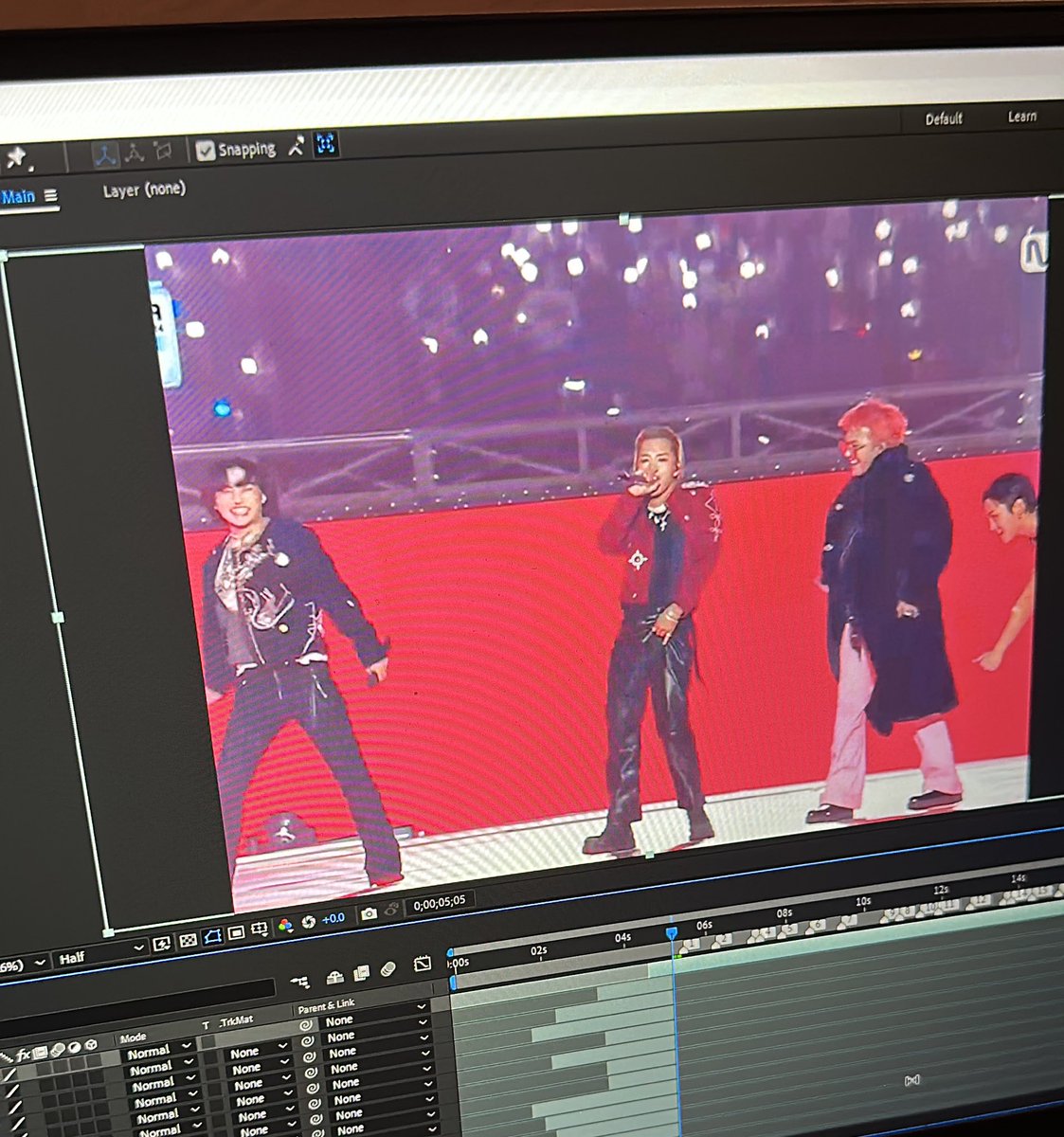Select composition marker 12 on the timeline
This screenshot has height=1137, width=1064.
[977, 900]
